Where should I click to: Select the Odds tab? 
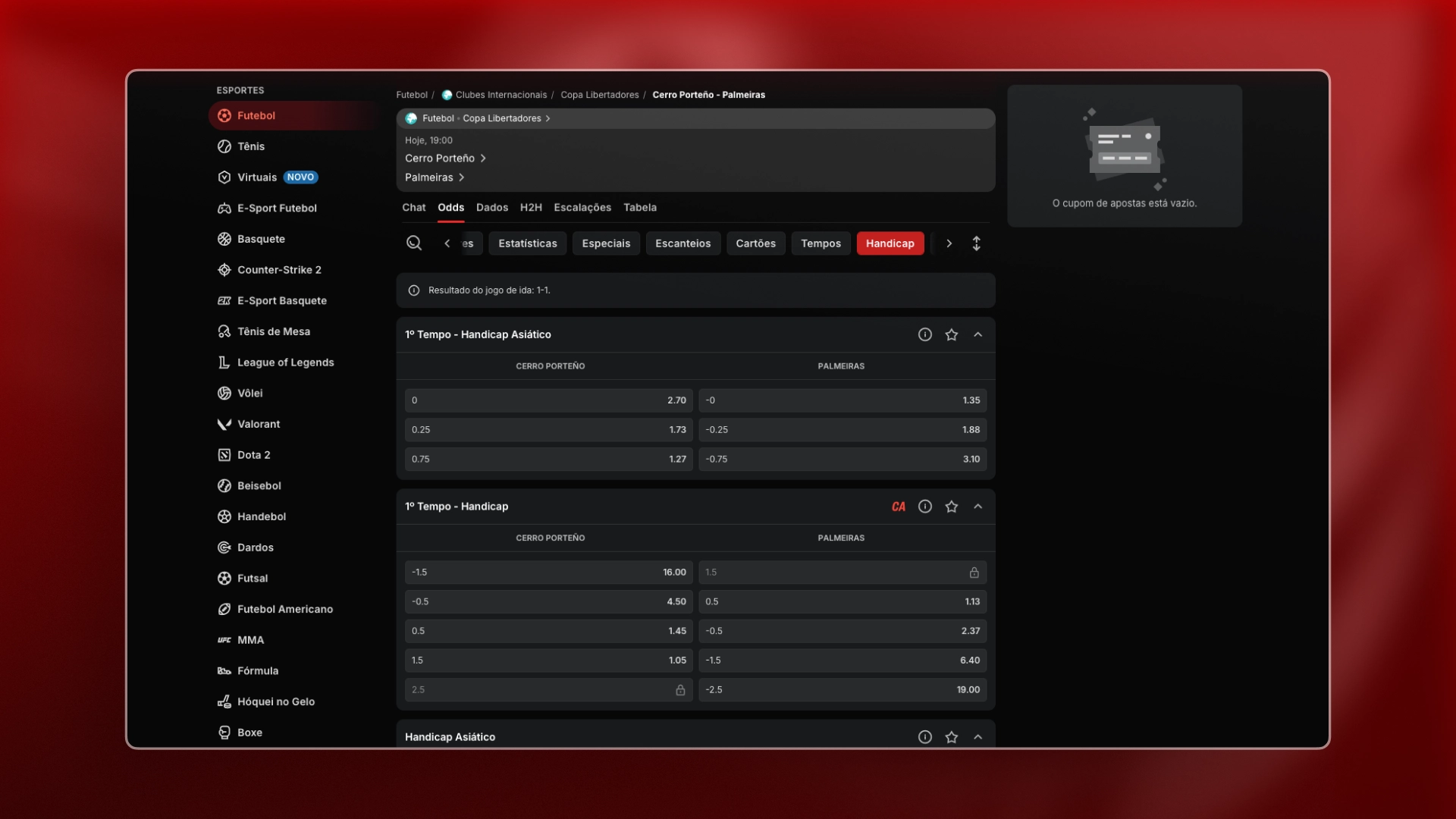[451, 207]
